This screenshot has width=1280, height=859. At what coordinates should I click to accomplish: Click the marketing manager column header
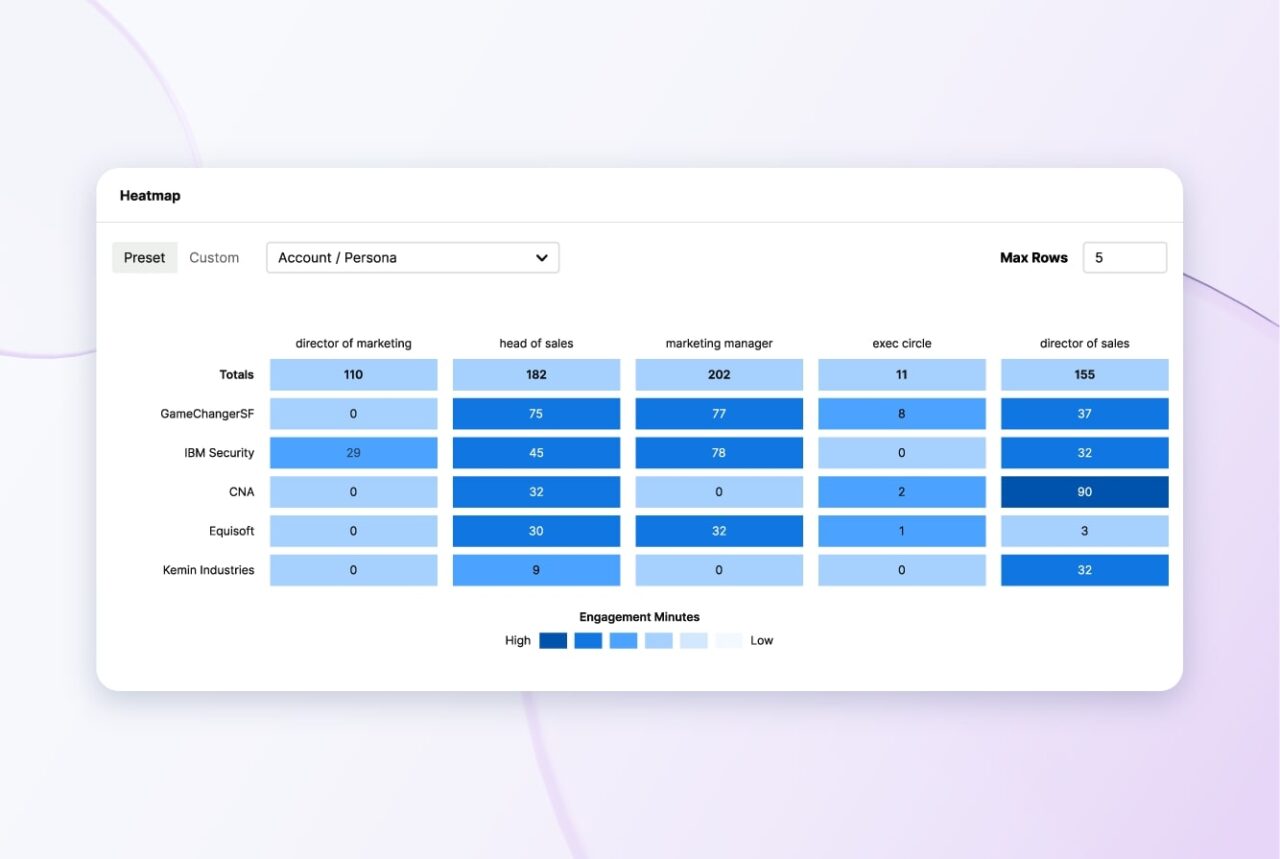[719, 344]
